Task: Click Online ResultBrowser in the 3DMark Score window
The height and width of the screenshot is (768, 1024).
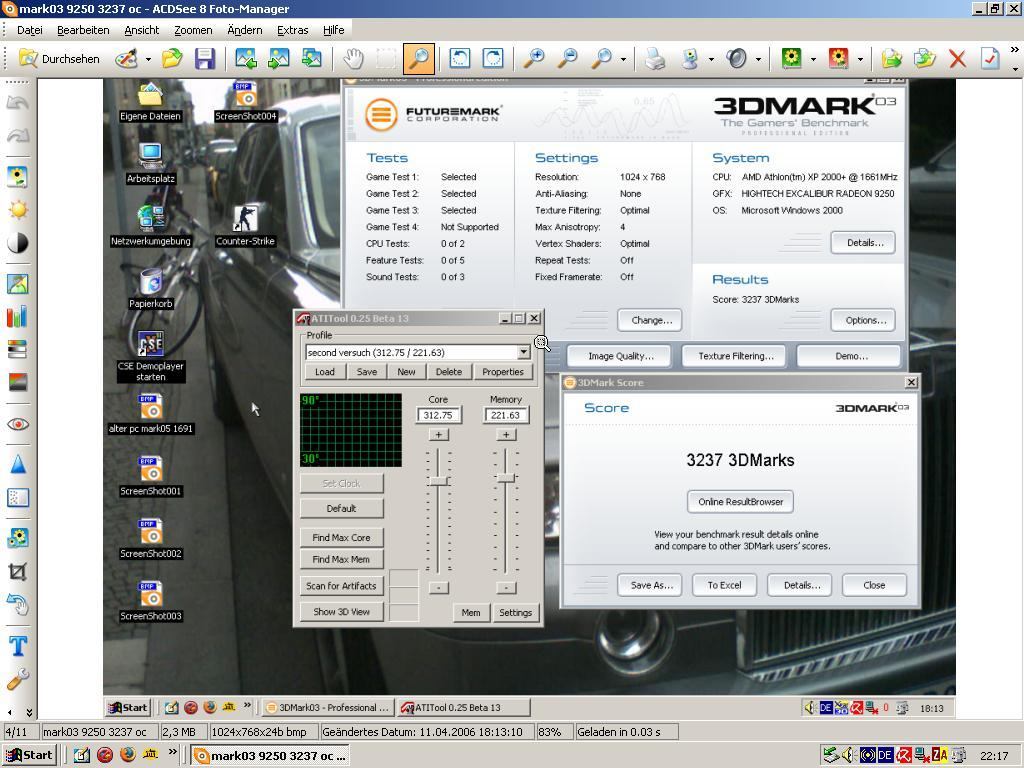Action: coord(741,502)
